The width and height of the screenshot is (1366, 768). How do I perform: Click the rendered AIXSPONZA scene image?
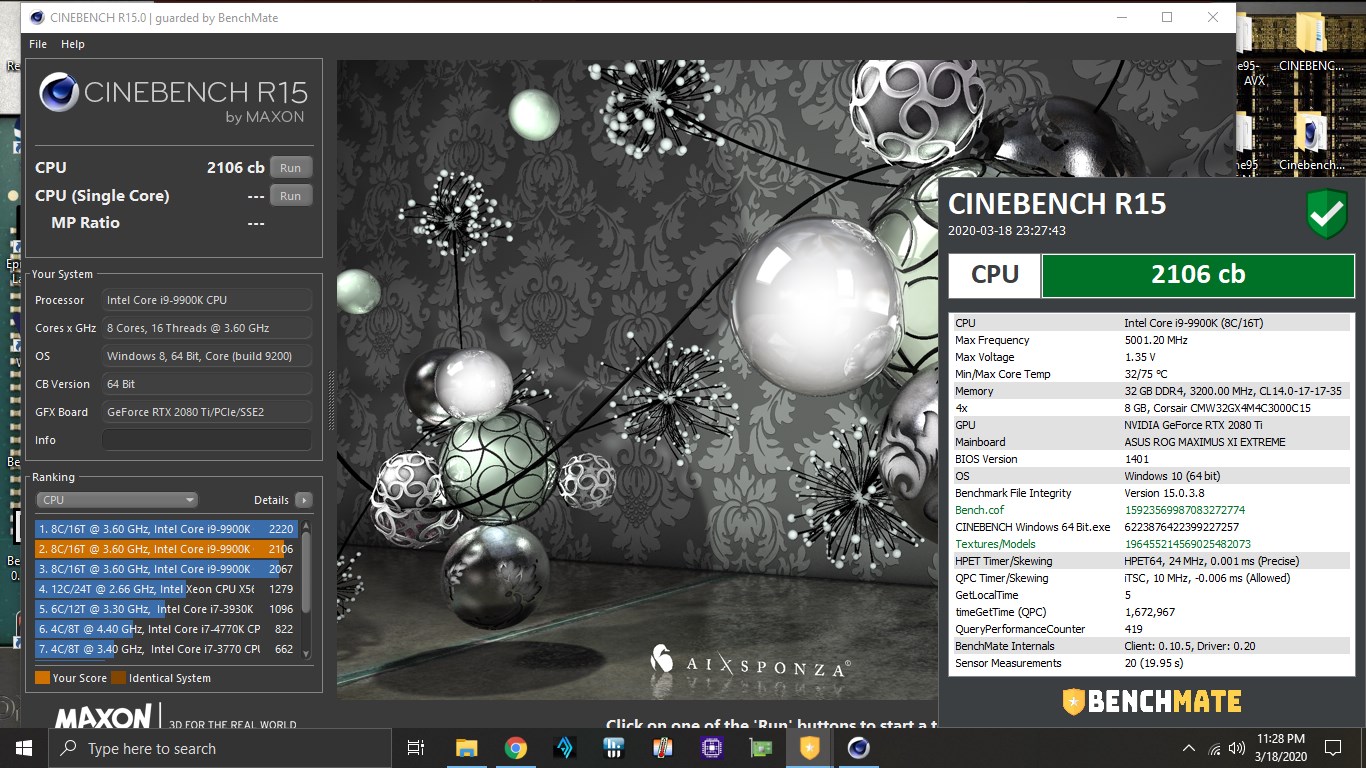click(637, 380)
